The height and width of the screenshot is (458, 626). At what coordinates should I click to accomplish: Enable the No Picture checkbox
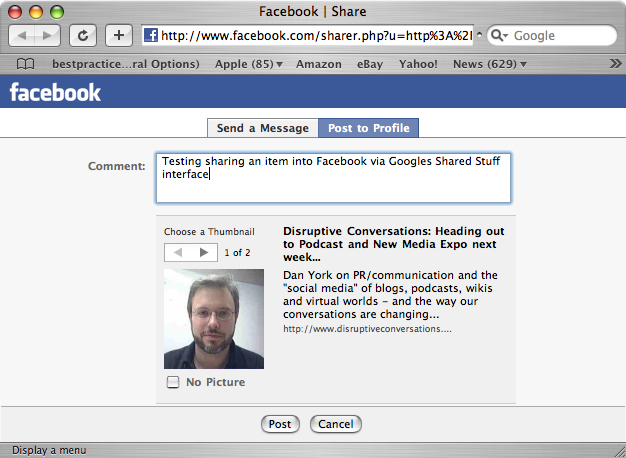pos(173,382)
